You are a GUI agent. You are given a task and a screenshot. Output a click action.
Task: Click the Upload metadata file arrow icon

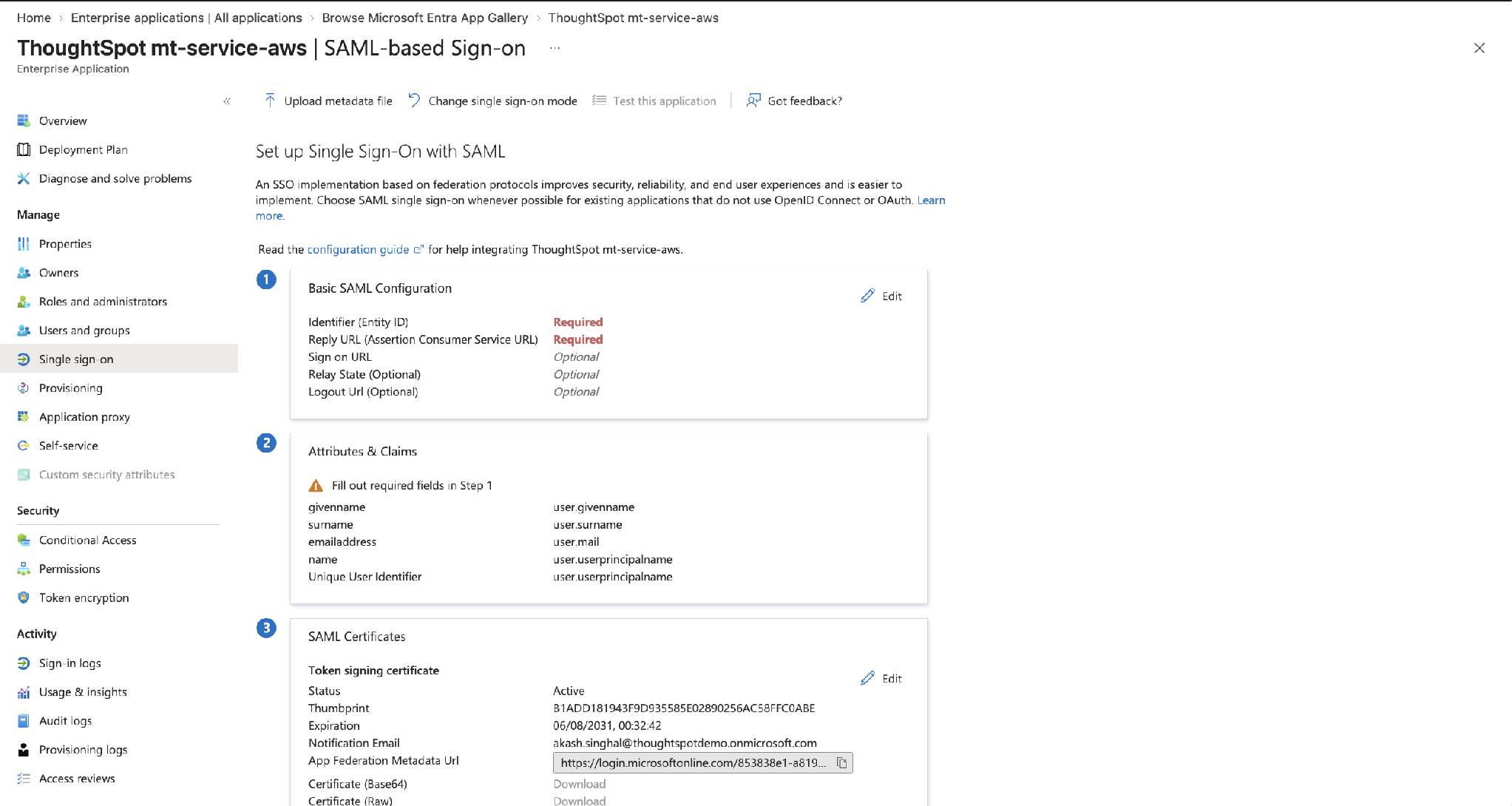[270, 101]
